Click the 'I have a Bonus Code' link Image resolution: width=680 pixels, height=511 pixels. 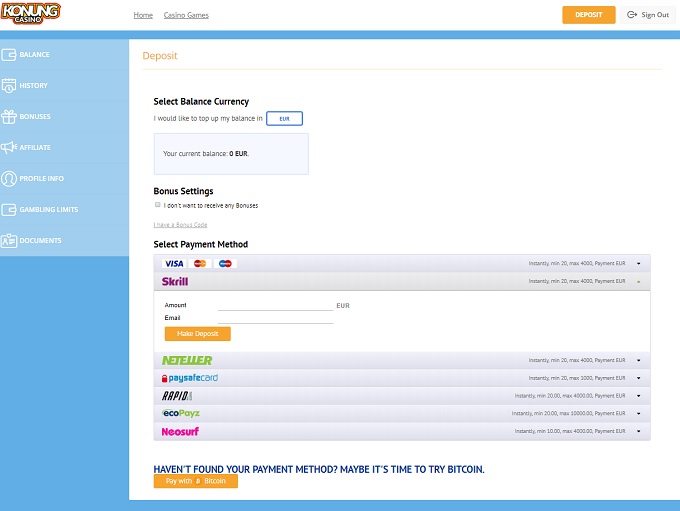pyautogui.click(x=180, y=225)
